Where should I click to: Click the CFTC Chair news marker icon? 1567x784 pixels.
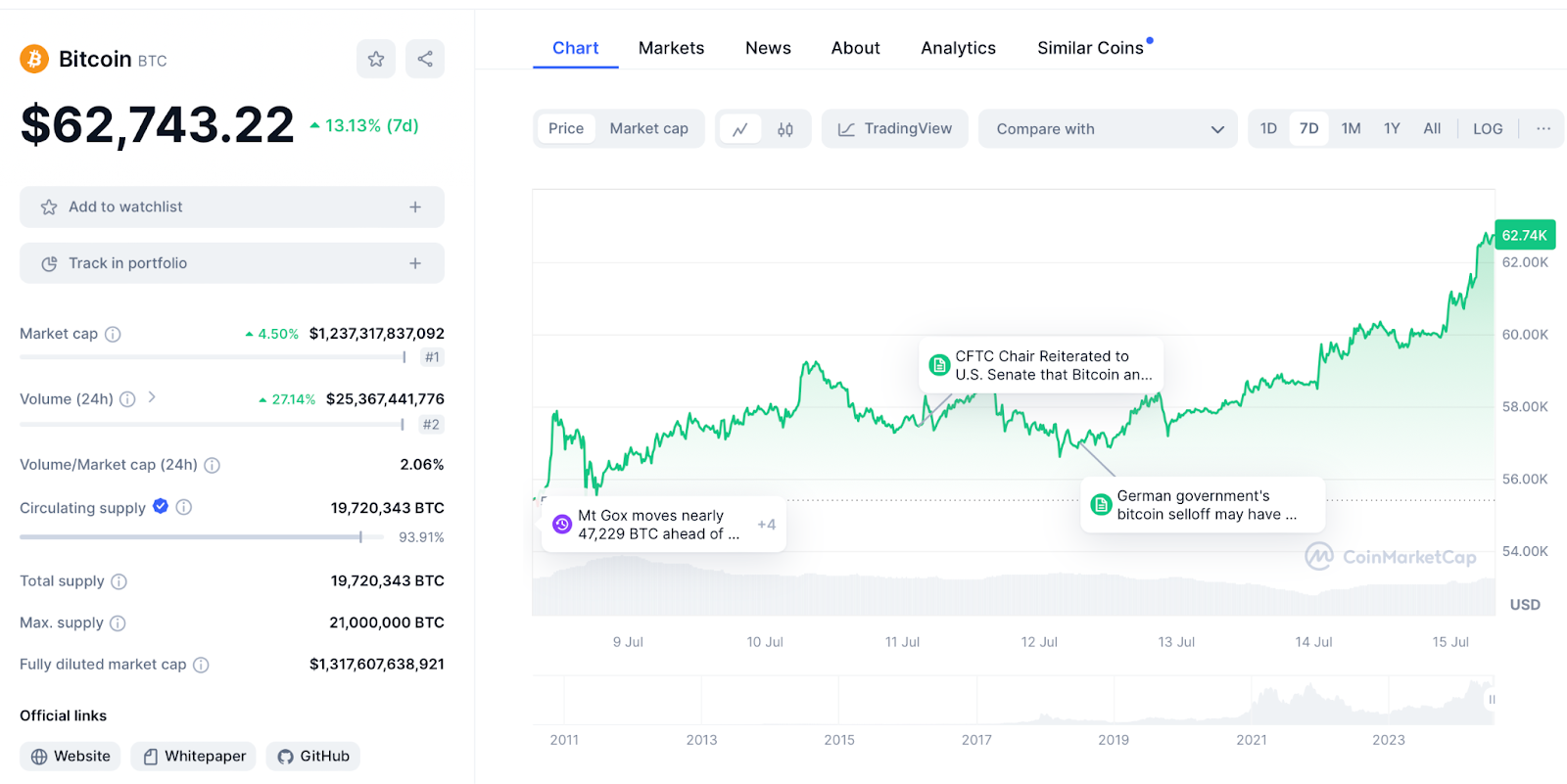click(939, 365)
